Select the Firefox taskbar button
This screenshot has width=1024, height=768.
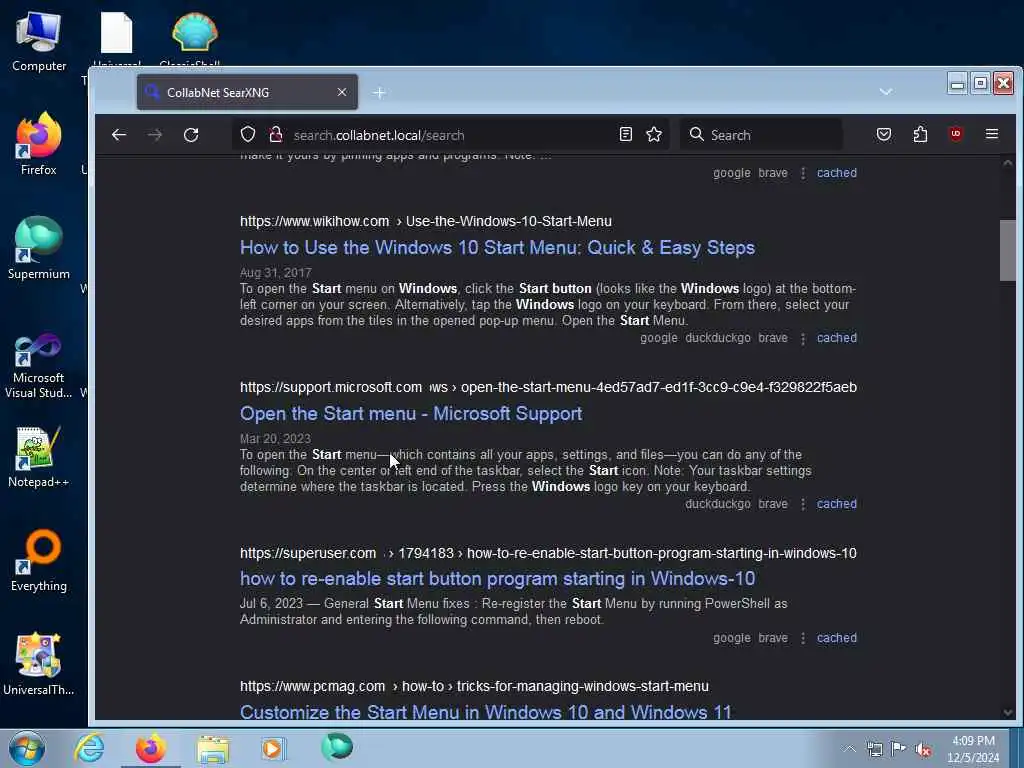pyautogui.click(x=151, y=748)
